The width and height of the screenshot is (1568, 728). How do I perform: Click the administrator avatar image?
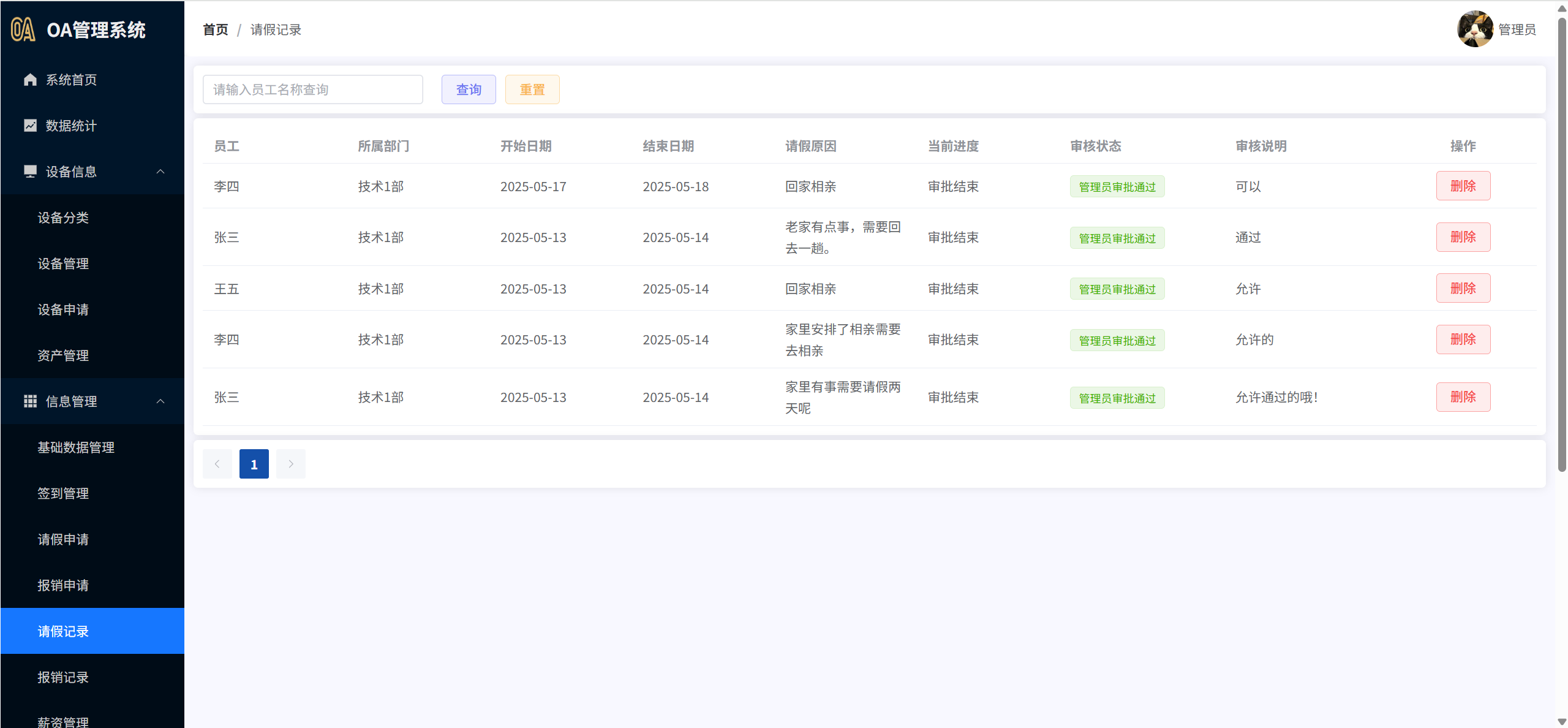point(1475,29)
